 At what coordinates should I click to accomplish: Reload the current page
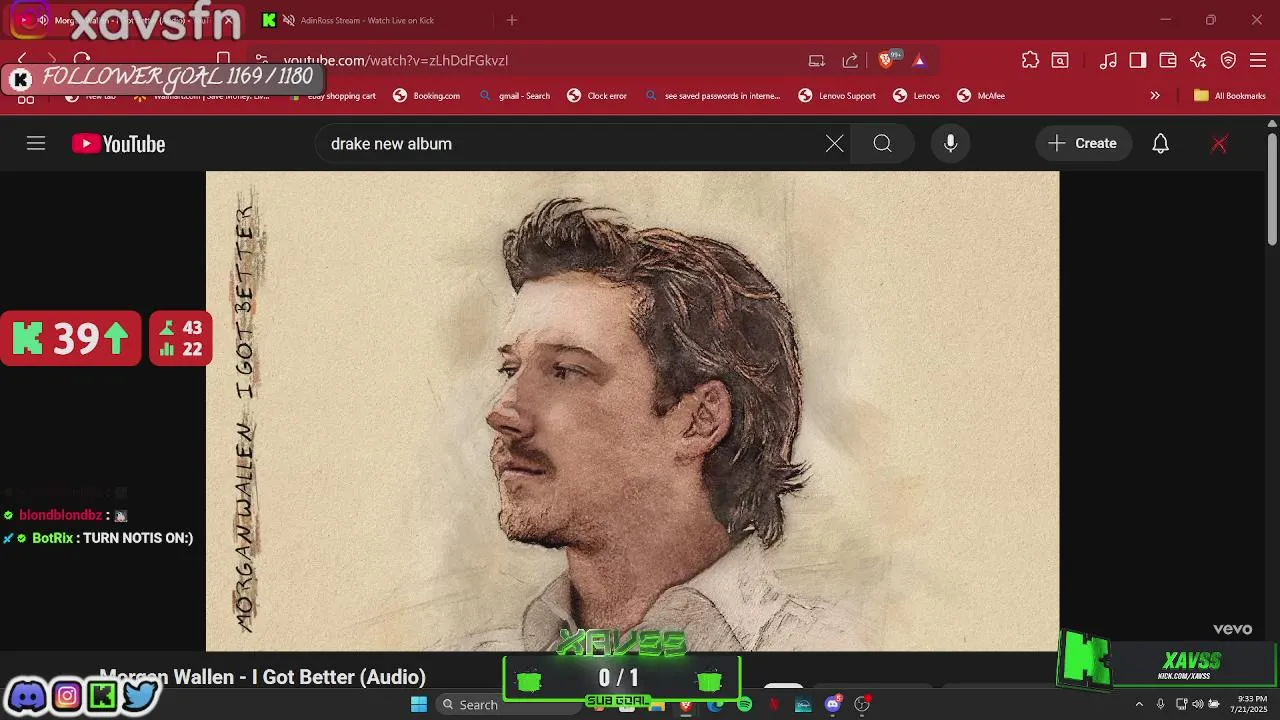tap(82, 60)
